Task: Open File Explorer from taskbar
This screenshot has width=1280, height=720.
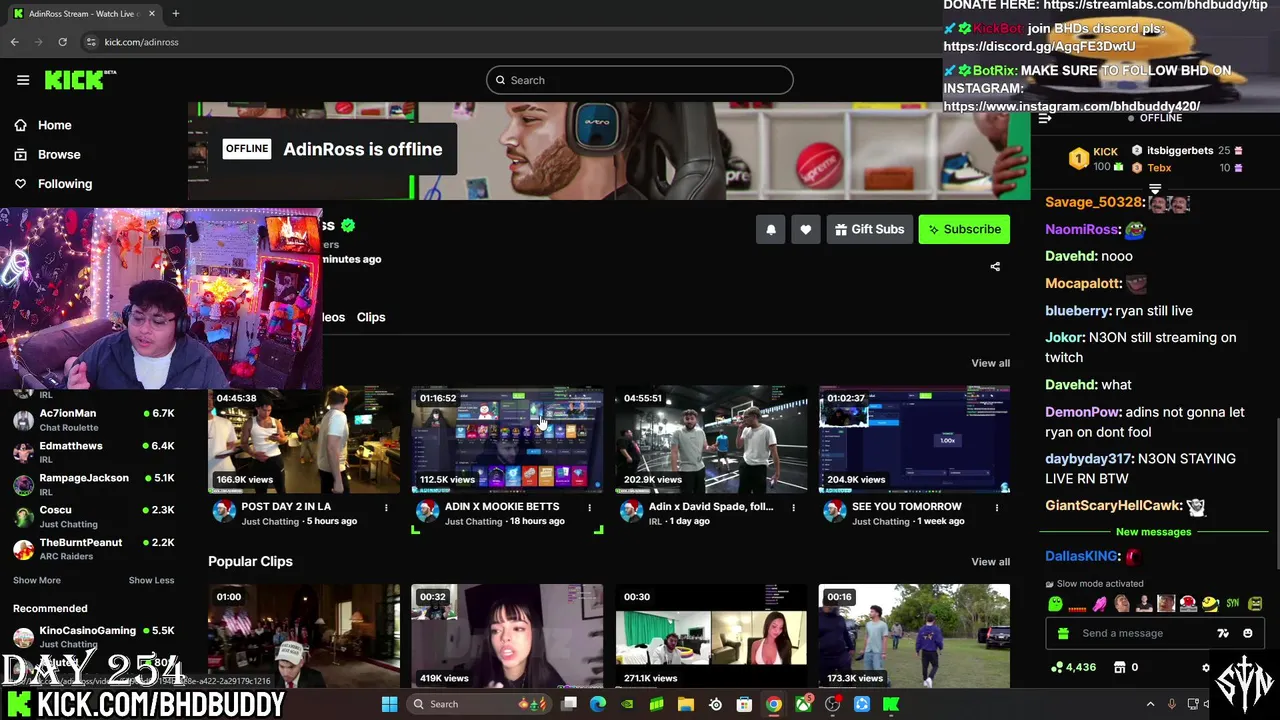Action: click(x=686, y=704)
